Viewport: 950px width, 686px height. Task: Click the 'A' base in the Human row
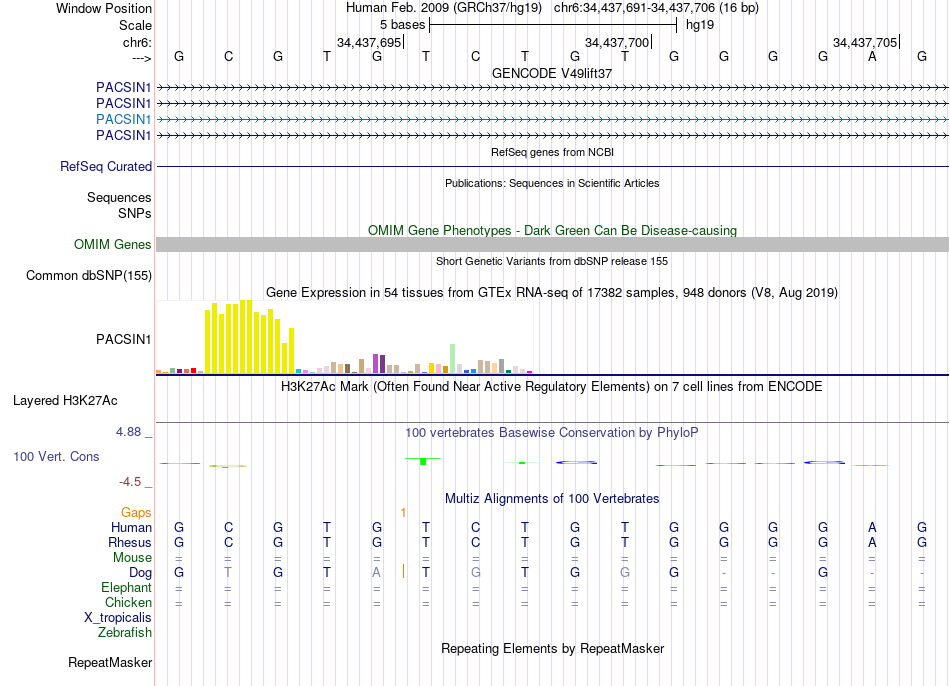point(872,528)
